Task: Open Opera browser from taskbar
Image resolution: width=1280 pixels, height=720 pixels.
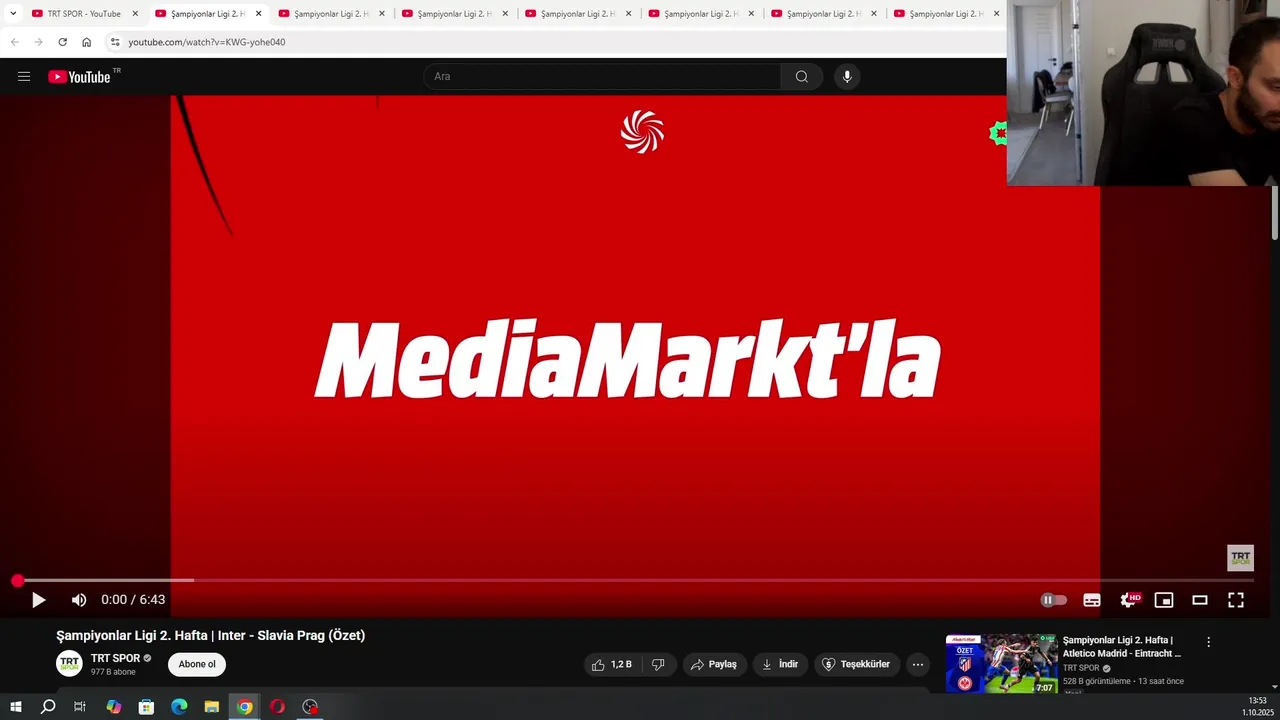Action: [x=277, y=707]
